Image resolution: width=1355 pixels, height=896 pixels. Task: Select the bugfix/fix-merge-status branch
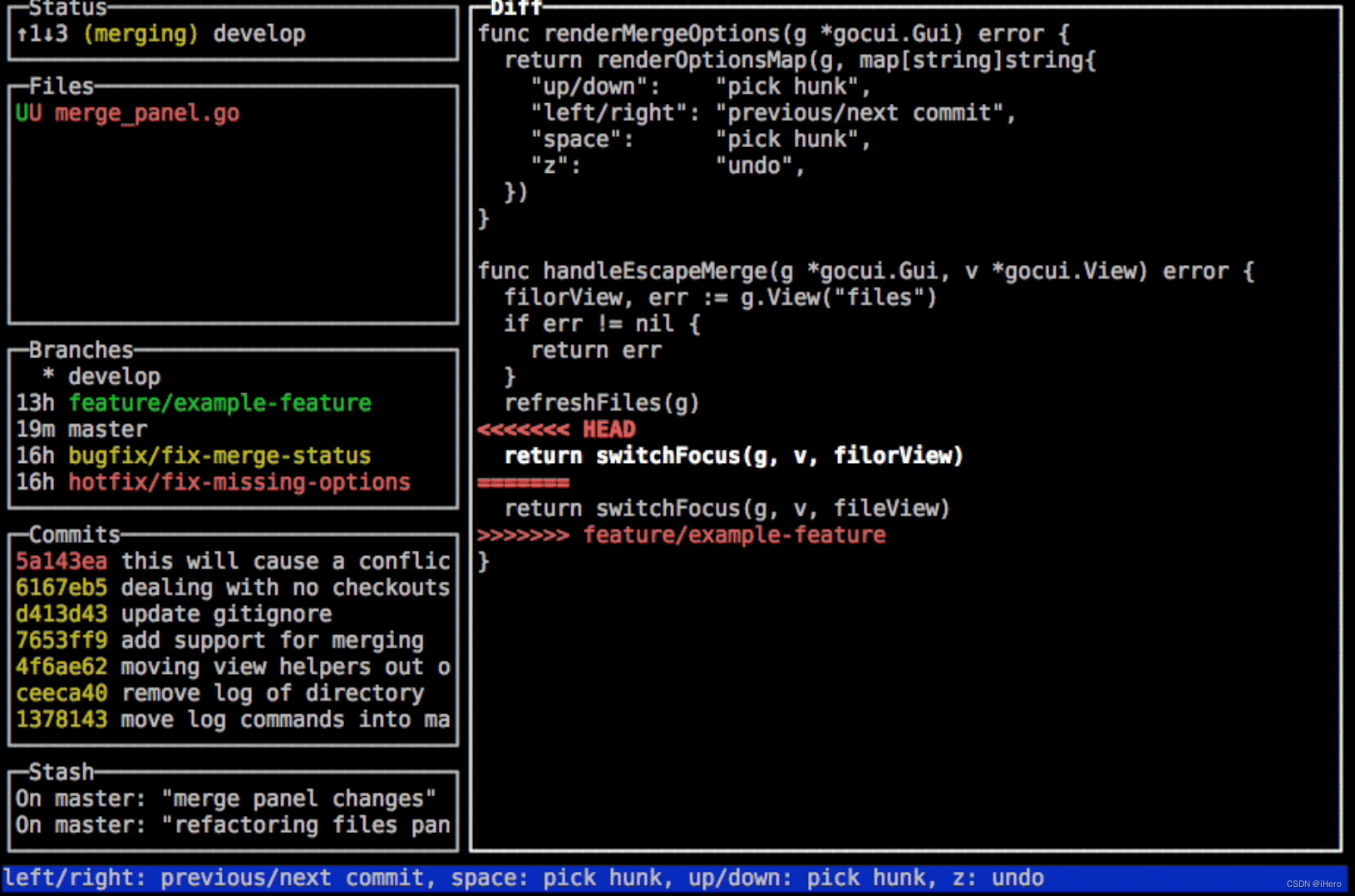coord(219,455)
